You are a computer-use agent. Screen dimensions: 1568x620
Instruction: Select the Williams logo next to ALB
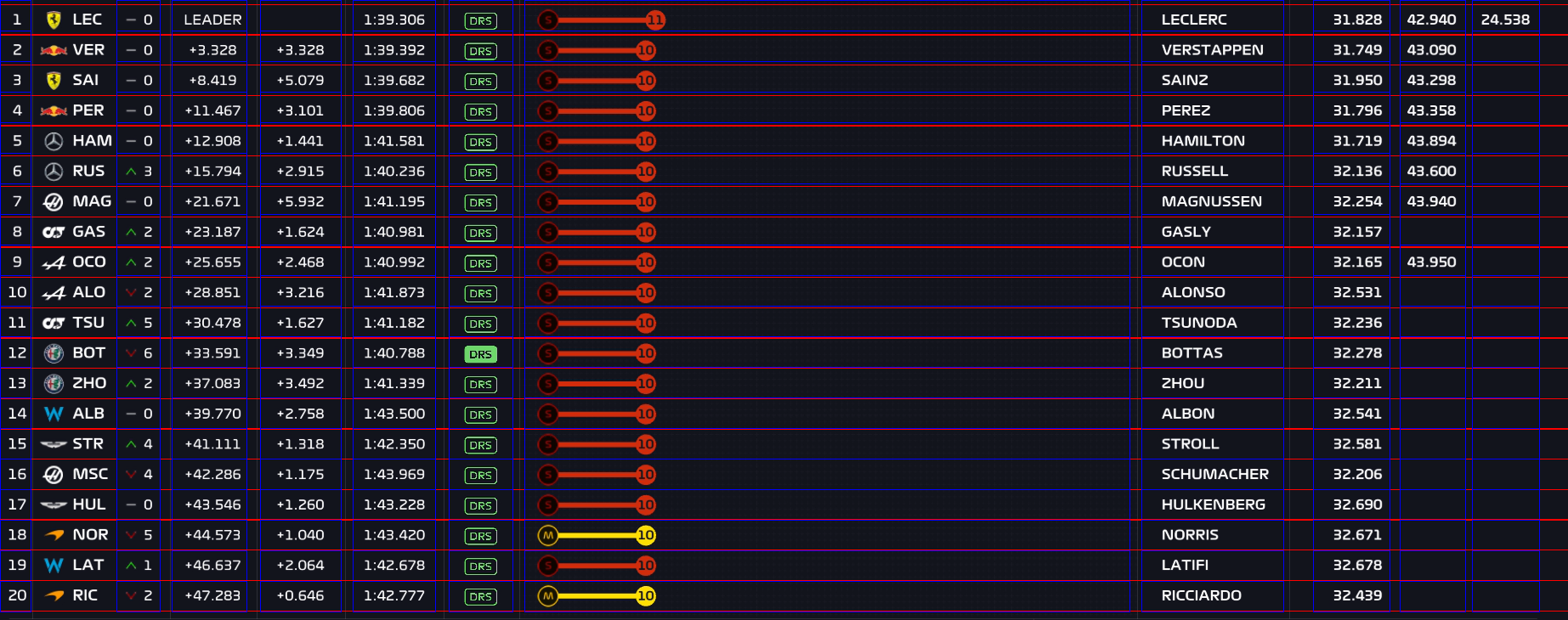(x=54, y=414)
